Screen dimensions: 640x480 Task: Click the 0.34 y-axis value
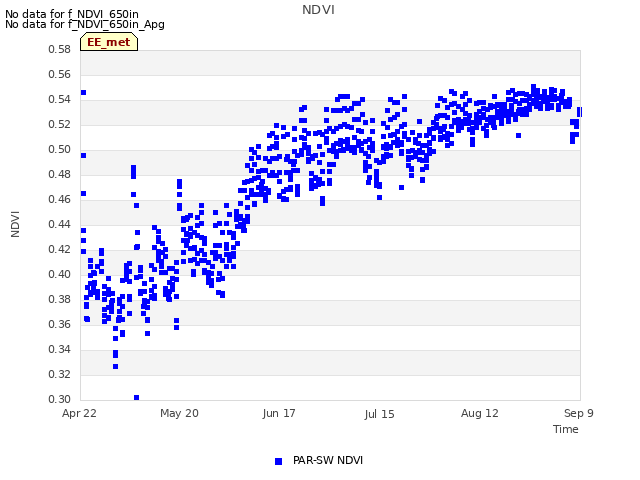click(x=60, y=349)
